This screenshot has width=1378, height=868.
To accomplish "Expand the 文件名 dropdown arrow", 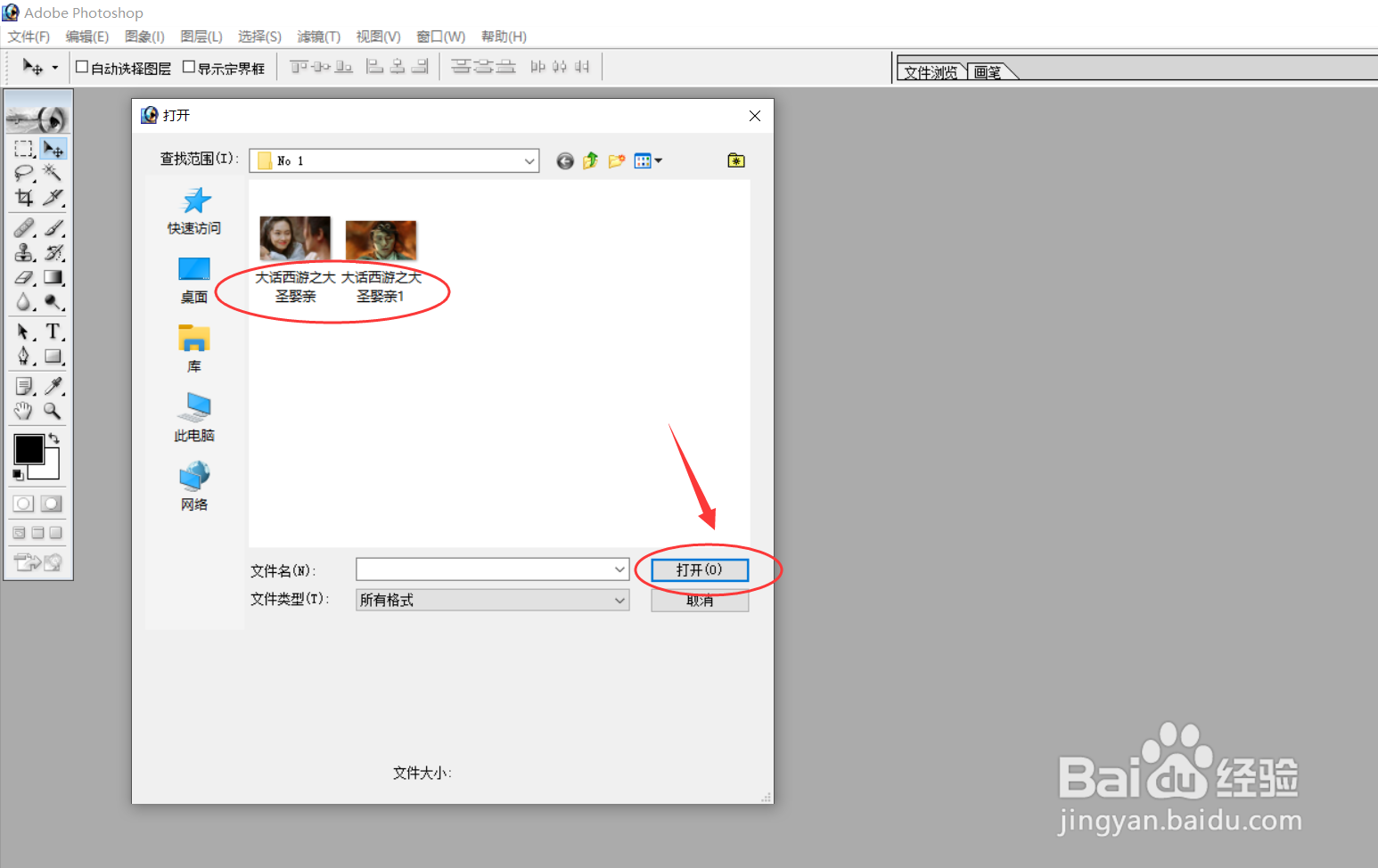I will (619, 569).
